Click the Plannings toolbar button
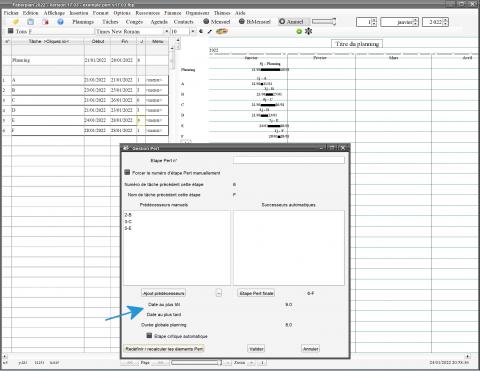 [x=83, y=22]
